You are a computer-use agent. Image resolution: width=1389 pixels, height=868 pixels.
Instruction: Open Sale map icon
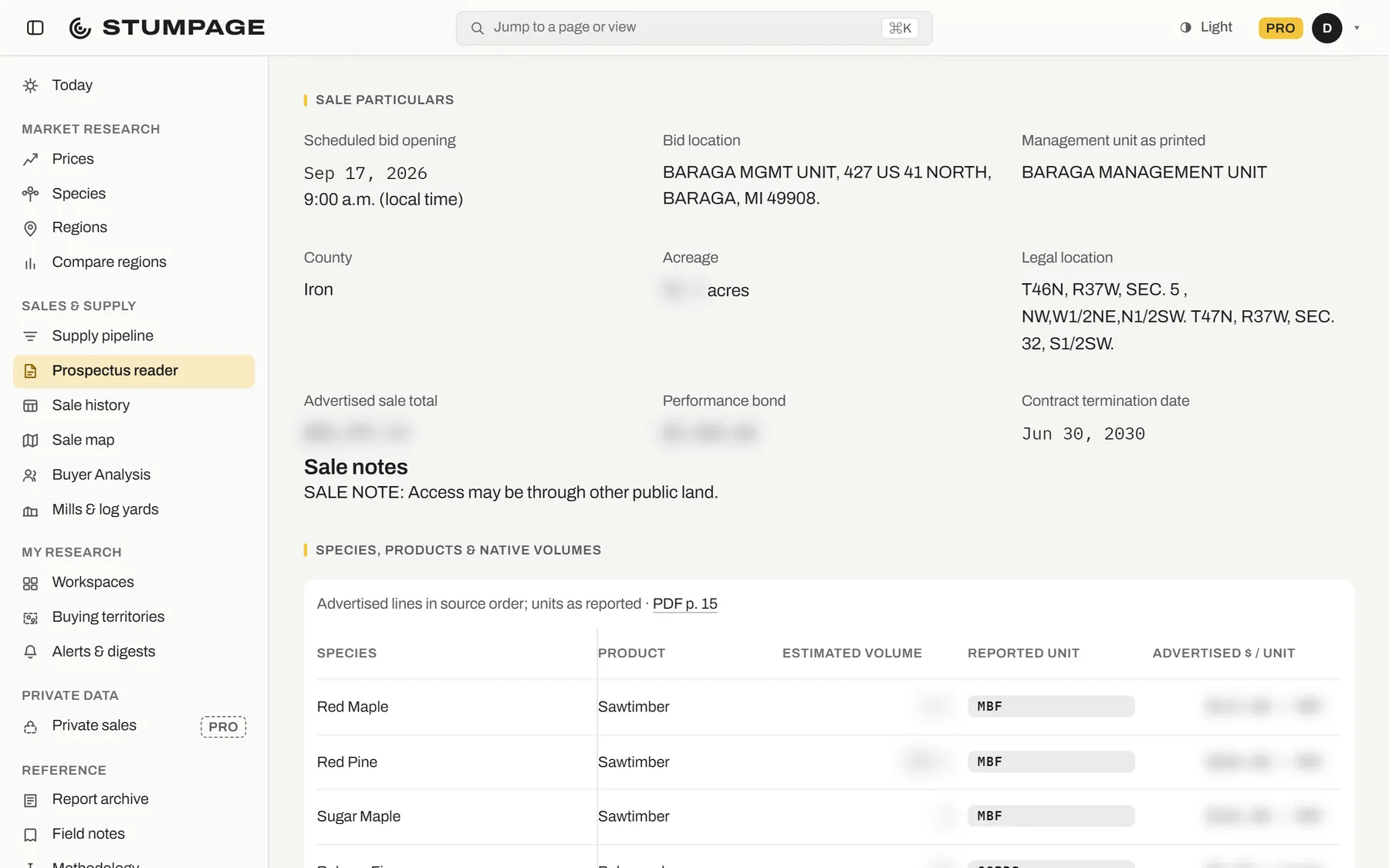click(x=30, y=441)
